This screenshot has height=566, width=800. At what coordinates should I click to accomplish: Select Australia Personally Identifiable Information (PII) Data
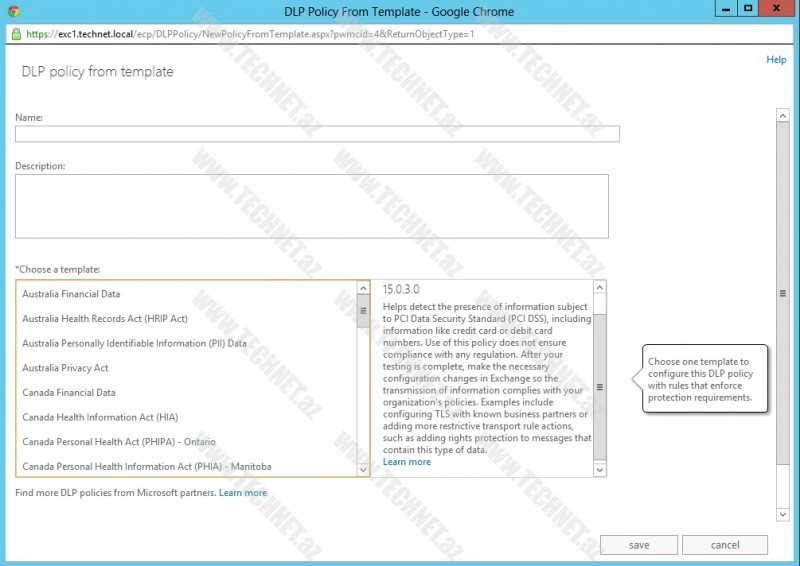(134, 344)
